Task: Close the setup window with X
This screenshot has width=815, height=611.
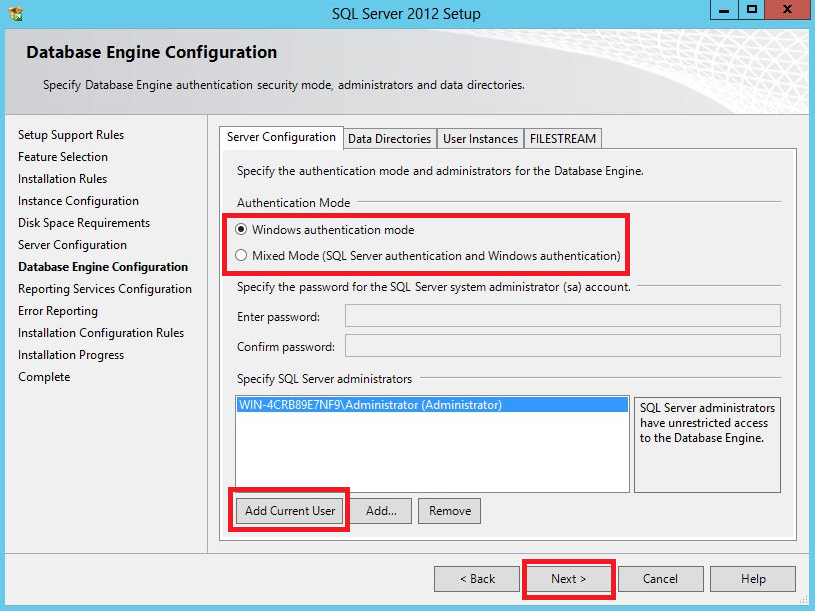Action: (x=787, y=9)
